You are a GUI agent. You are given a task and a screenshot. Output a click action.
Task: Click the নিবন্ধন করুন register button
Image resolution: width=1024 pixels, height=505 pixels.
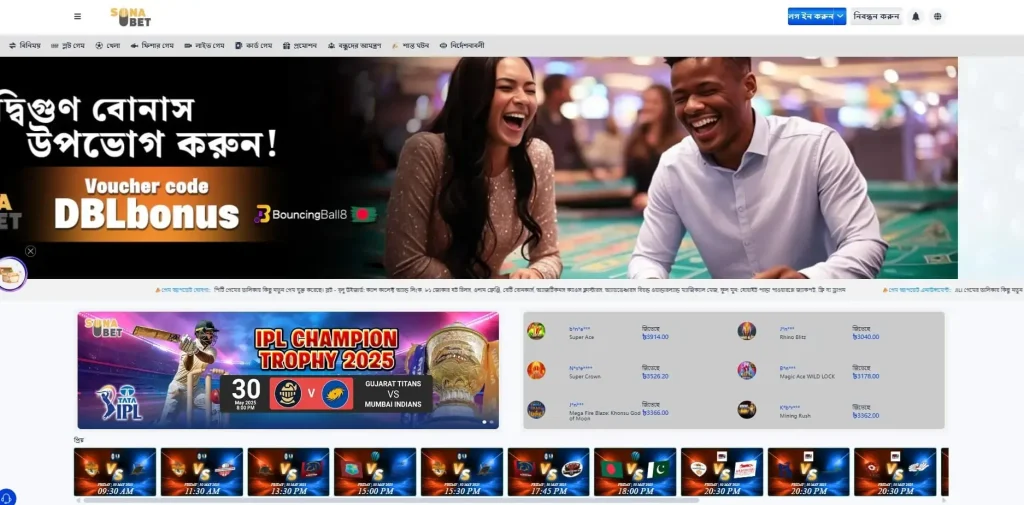(x=876, y=16)
